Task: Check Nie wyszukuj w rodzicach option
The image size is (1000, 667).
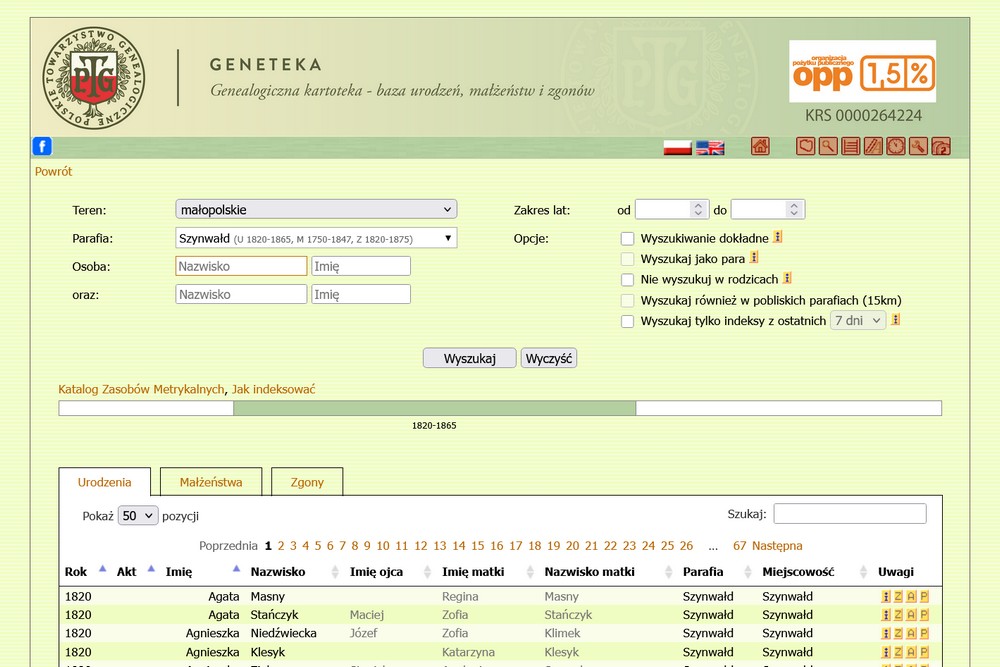Action: click(628, 280)
